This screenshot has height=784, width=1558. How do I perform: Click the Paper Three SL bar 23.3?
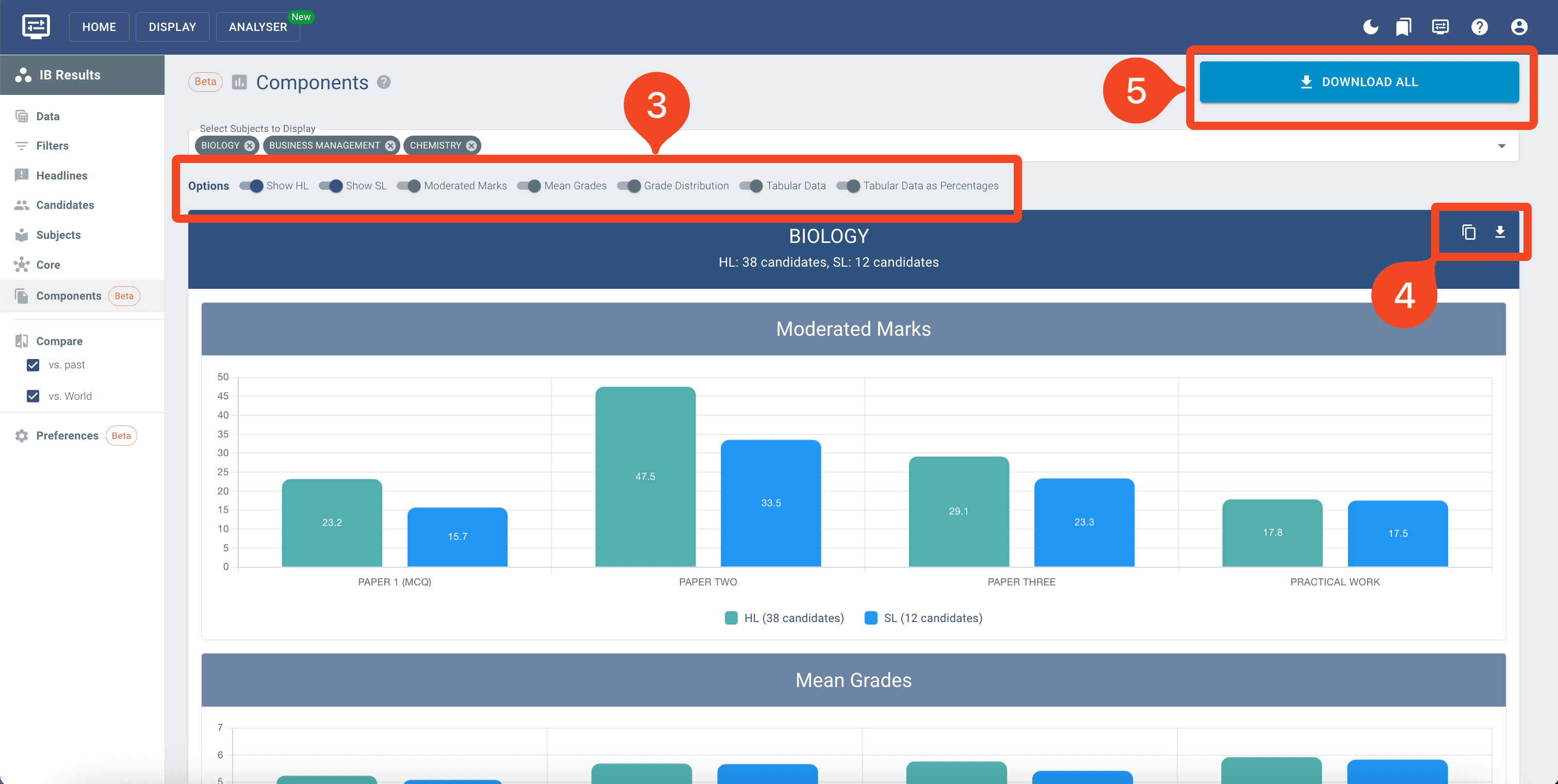click(1084, 522)
